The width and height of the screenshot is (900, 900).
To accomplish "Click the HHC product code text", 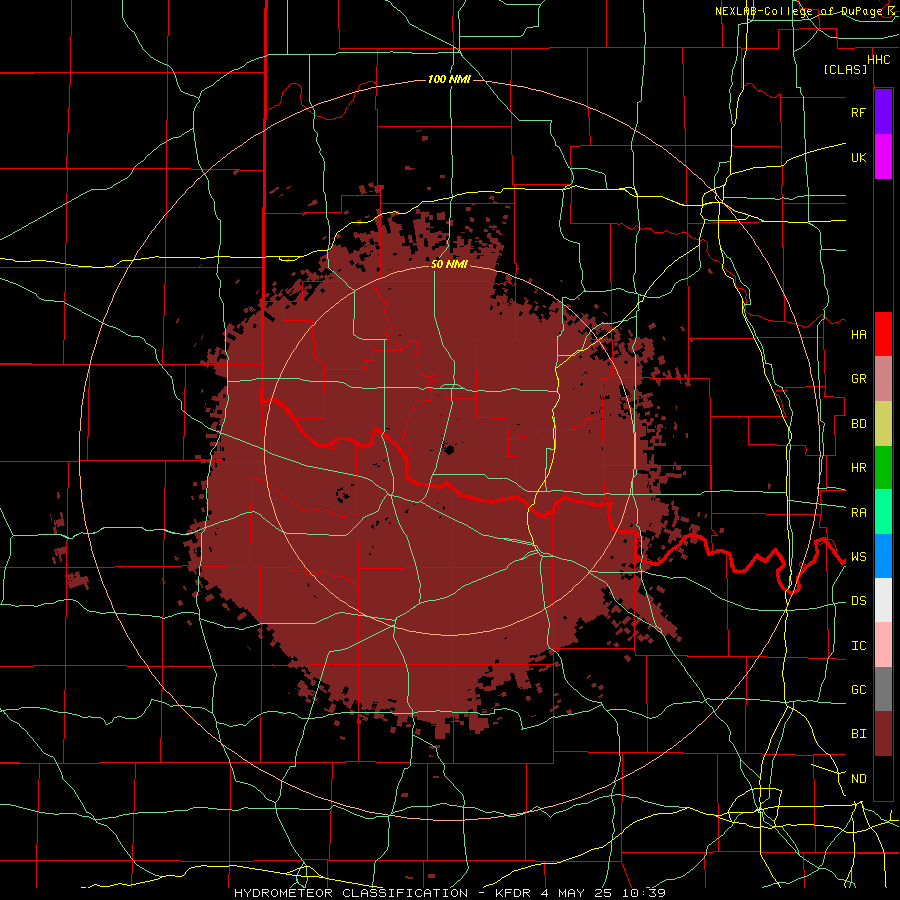I will 878,60.
